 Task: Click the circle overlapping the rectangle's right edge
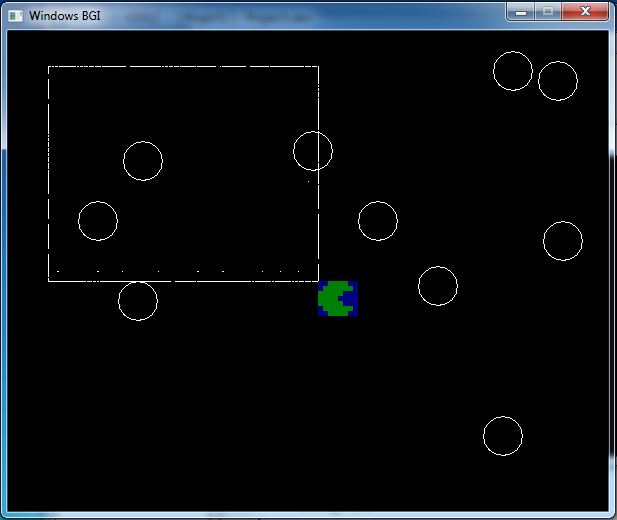pyautogui.click(x=313, y=151)
